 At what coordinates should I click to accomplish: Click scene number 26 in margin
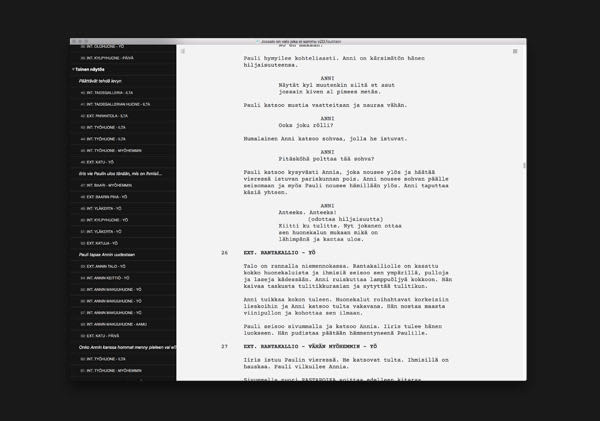tap(224, 253)
